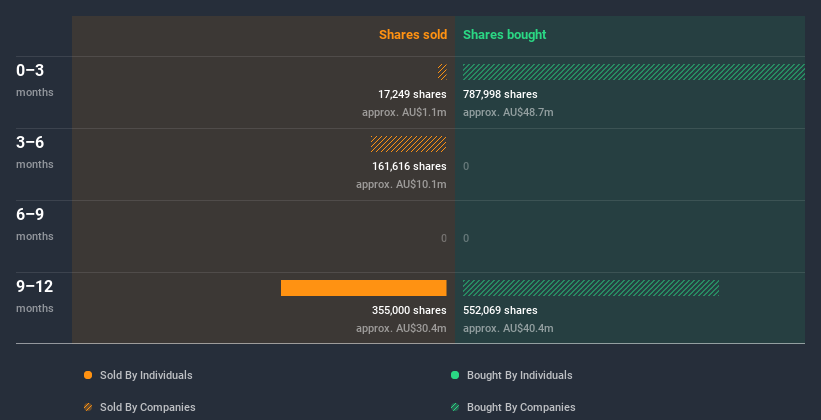Select the Sold By Companies legend label

coord(148,407)
